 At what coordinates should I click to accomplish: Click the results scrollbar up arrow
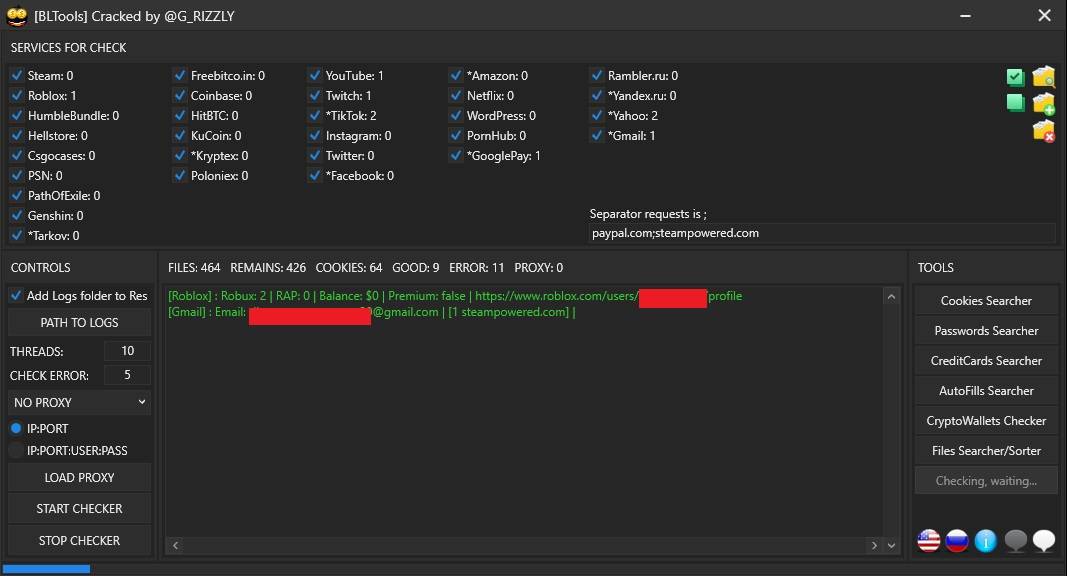point(891,296)
